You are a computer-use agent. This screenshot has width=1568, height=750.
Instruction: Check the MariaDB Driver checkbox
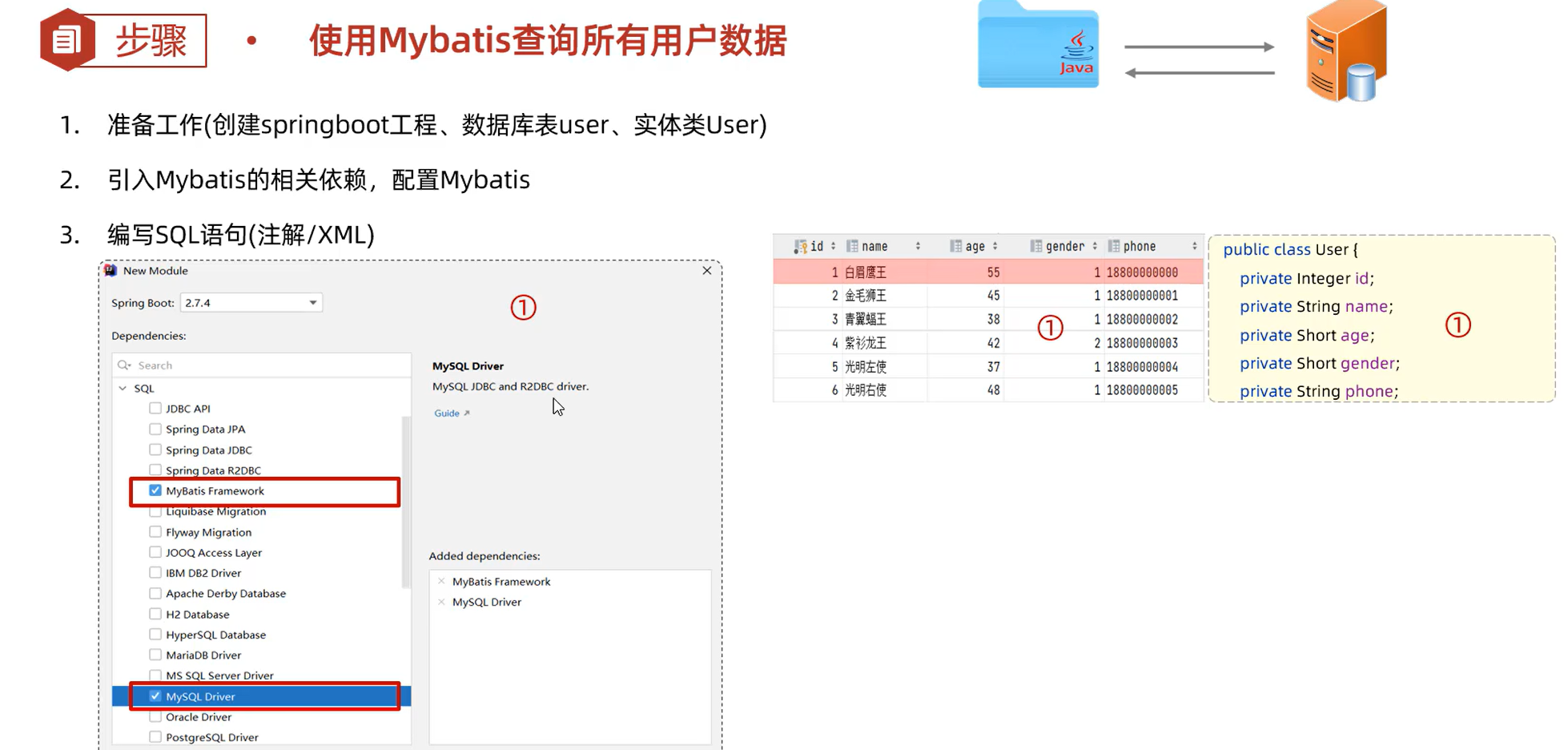(x=155, y=655)
